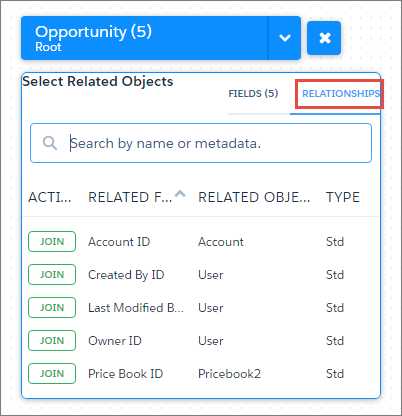Join the Owner ID relationship
Image resolution: width=402 pixels, height=416 pixels.
pos(52,340)
